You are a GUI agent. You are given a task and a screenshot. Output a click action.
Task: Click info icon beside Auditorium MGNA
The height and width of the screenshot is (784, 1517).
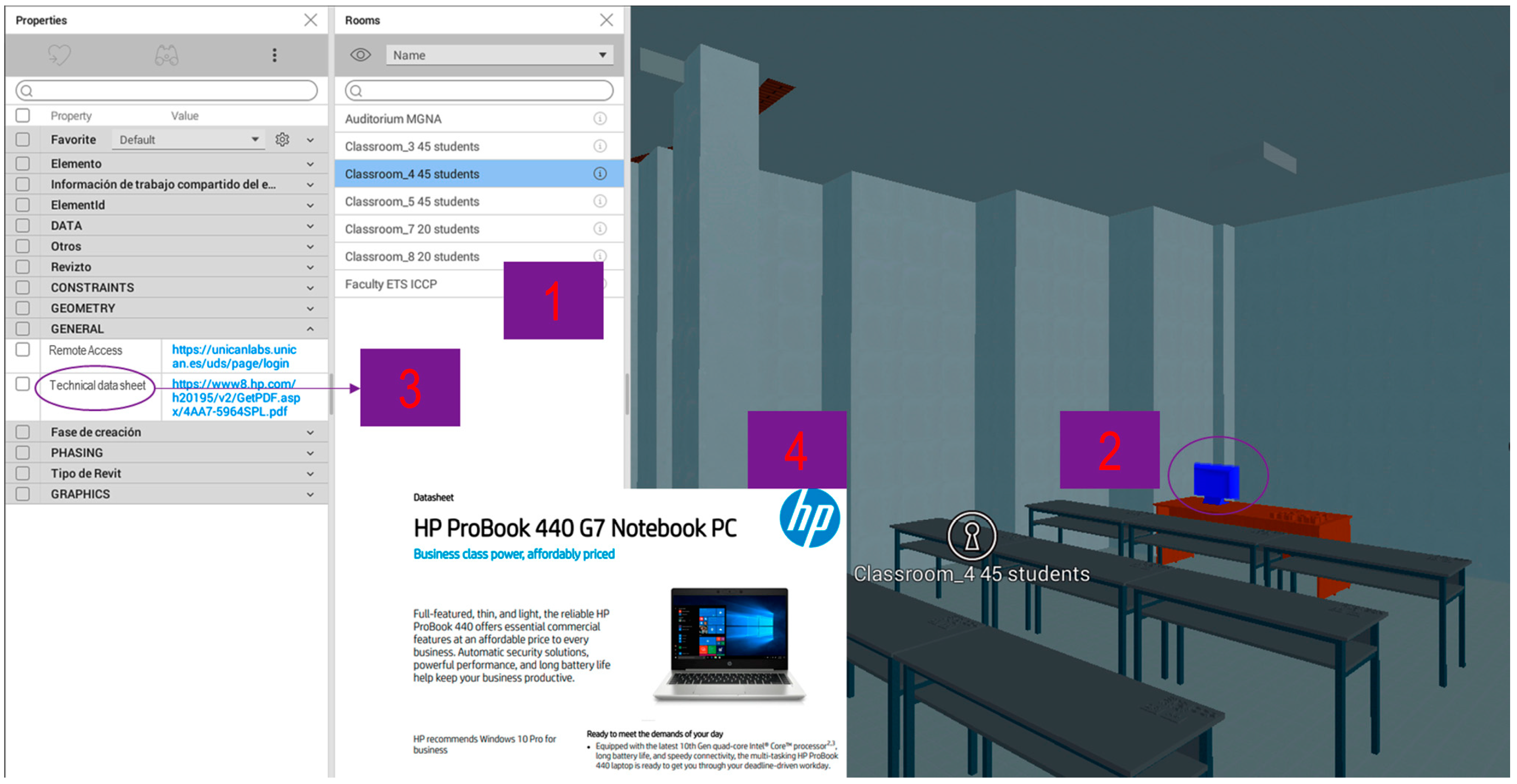[600, 119]
